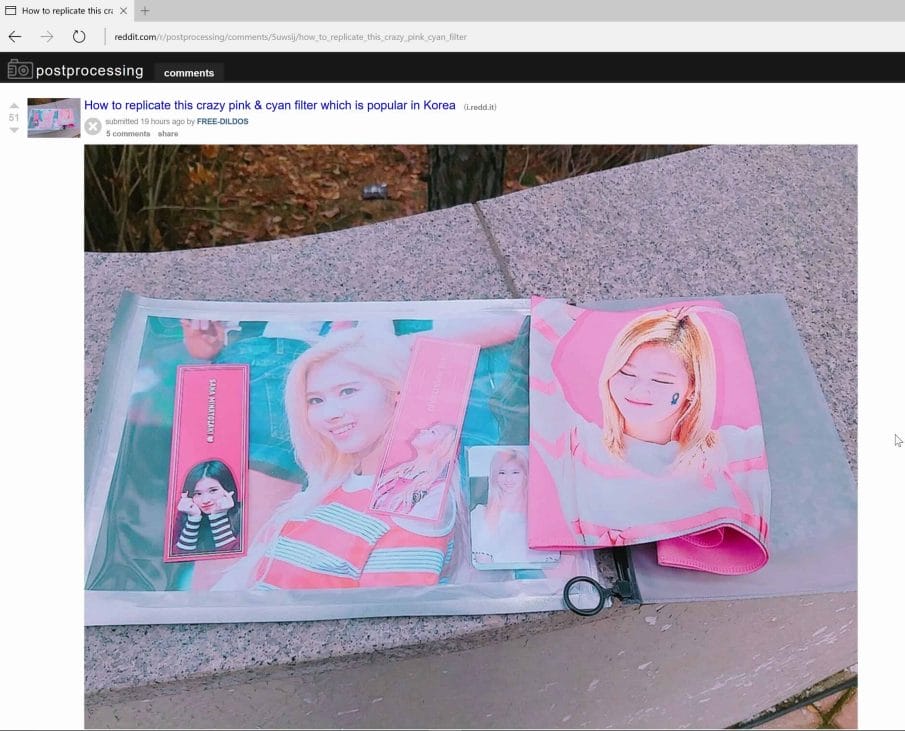This screenshot has width=905, height=731.
Task: Click the browser back arrow
Action: (x=15, y=37)
